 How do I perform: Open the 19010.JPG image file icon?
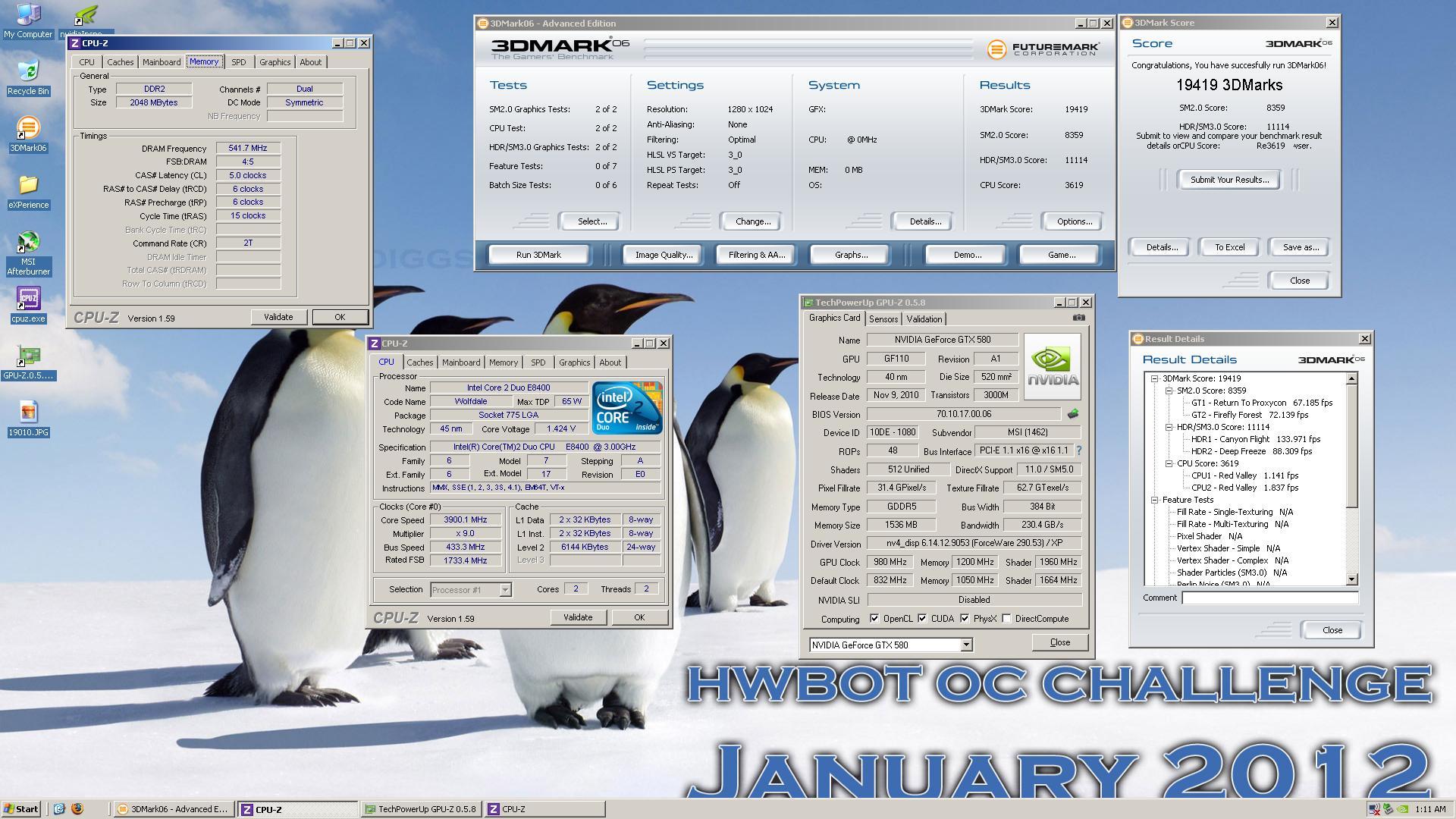(x=28, y=419)
